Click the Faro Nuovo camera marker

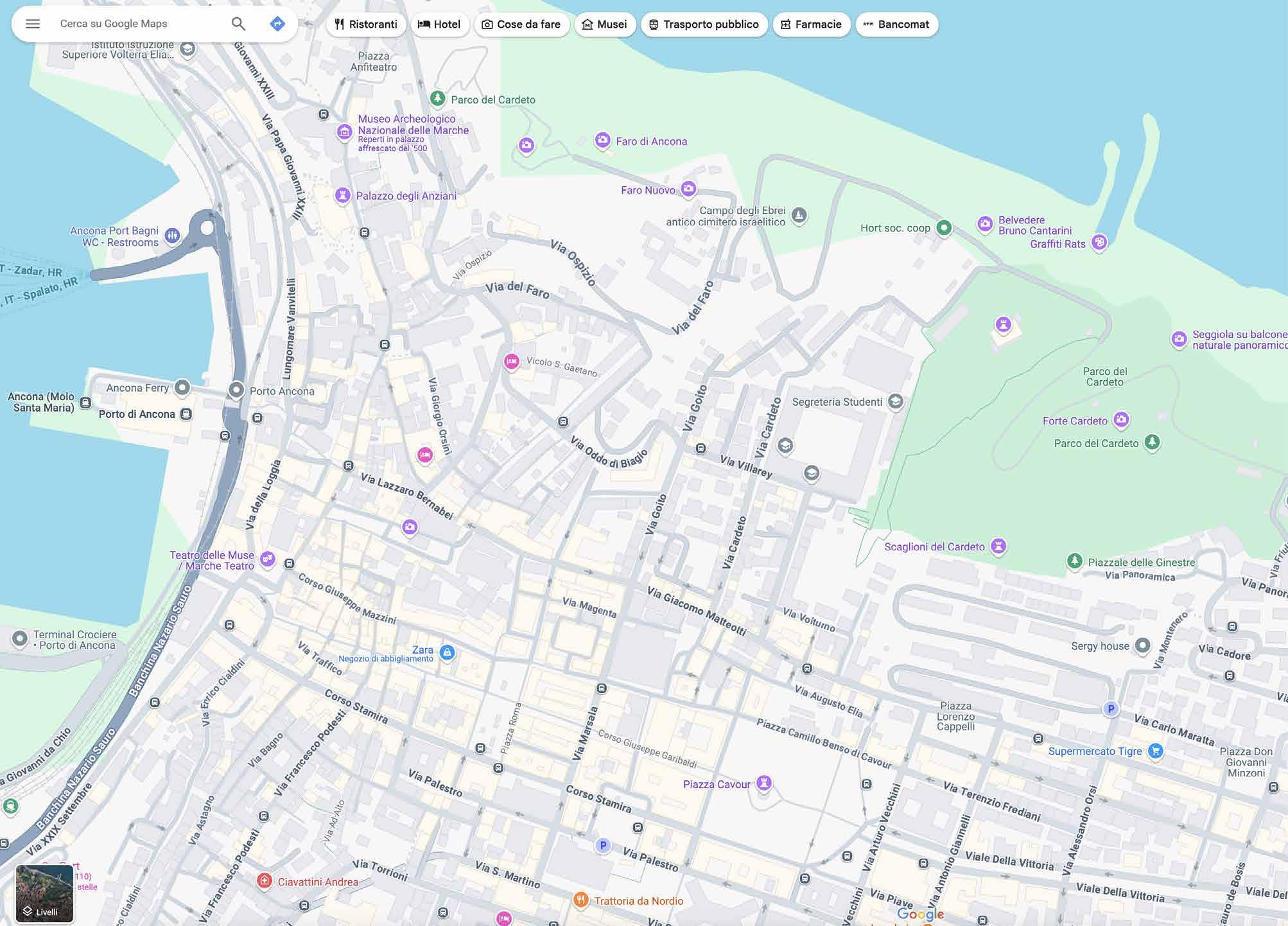688,188
